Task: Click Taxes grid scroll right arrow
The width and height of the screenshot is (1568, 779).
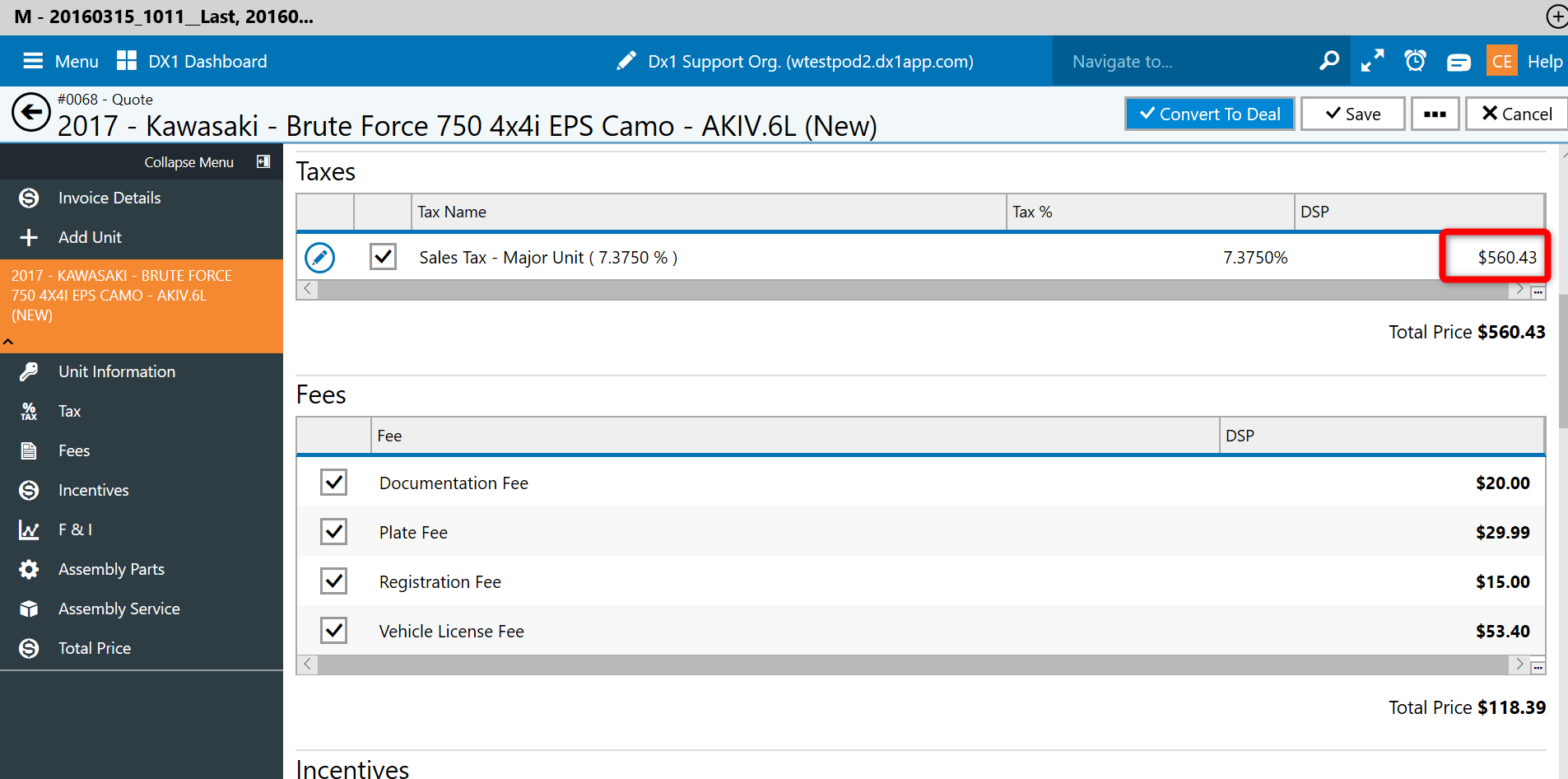Action: pos(1519,289)
